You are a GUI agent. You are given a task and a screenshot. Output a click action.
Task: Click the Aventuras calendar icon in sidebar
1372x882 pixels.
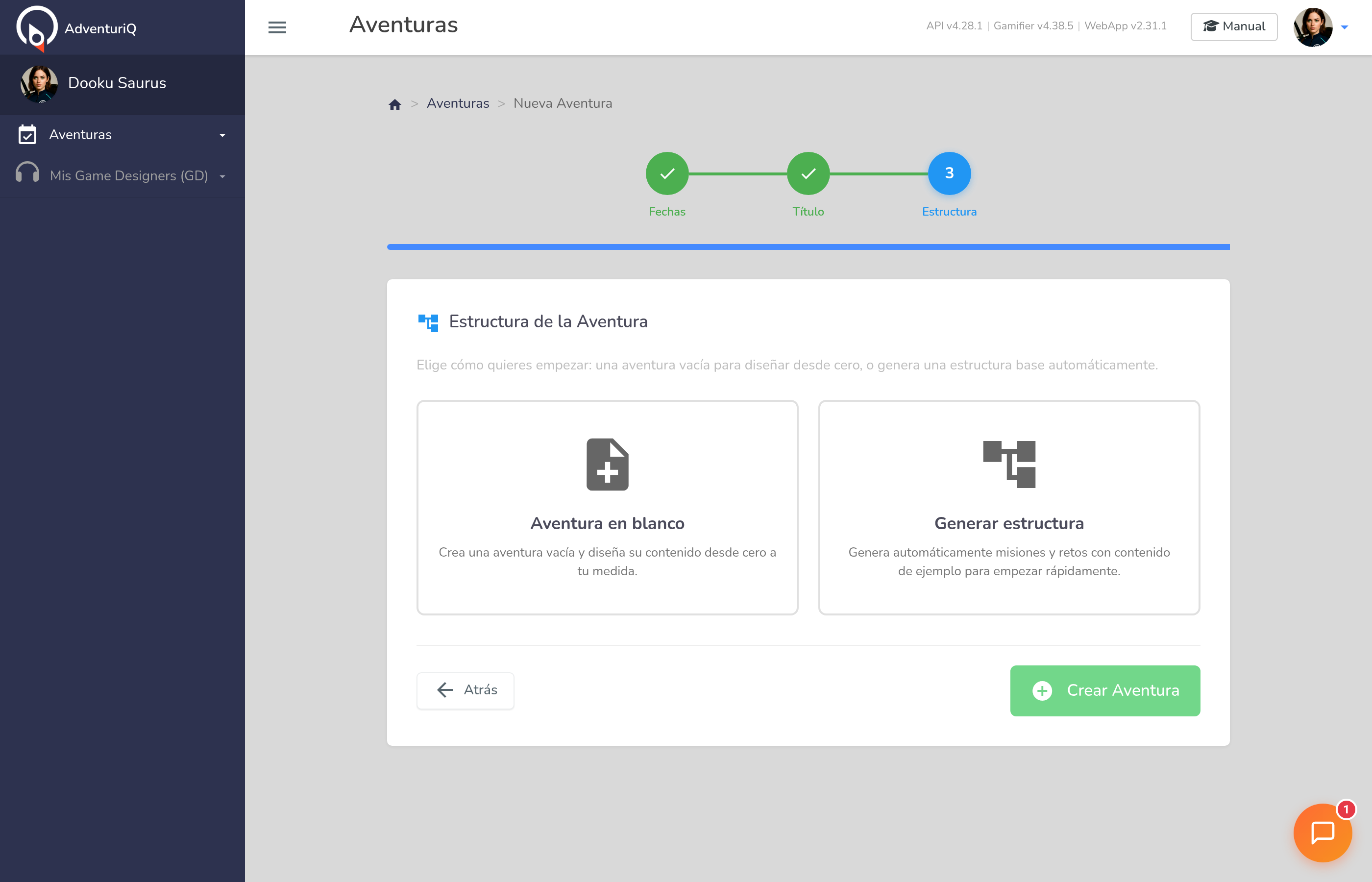click(27, 135)
